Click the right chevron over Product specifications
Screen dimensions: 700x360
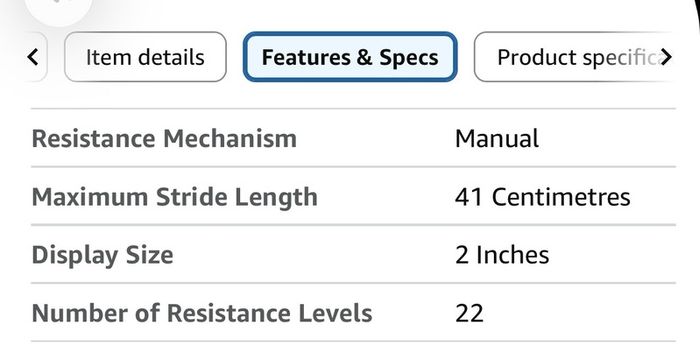(x=665, y=57)
